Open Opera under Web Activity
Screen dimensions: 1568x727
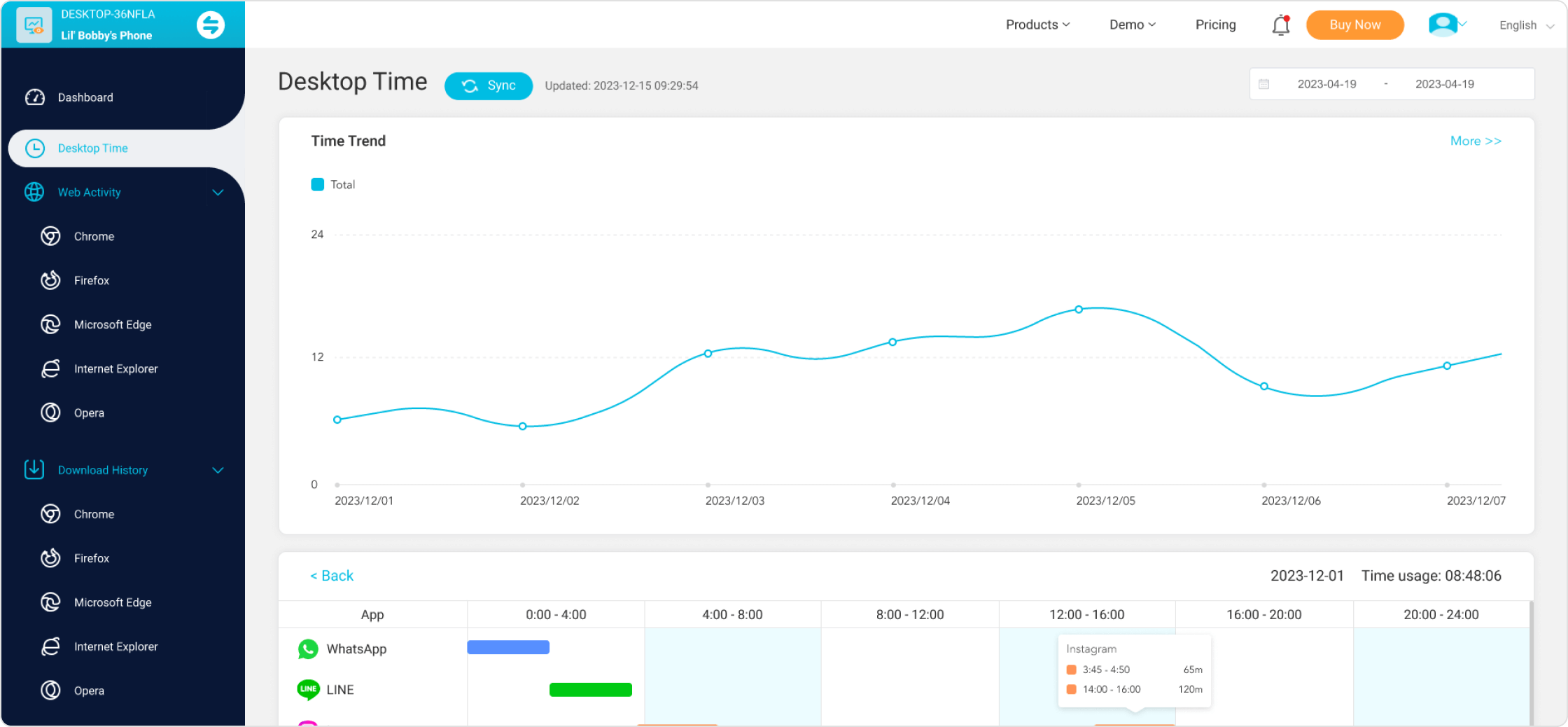coord(89,413)
